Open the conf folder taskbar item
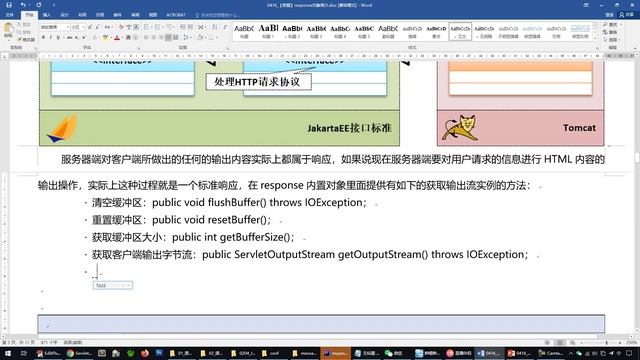Image resolution: width=640 pixels, height=360 pixels. (x=271, y=353)
